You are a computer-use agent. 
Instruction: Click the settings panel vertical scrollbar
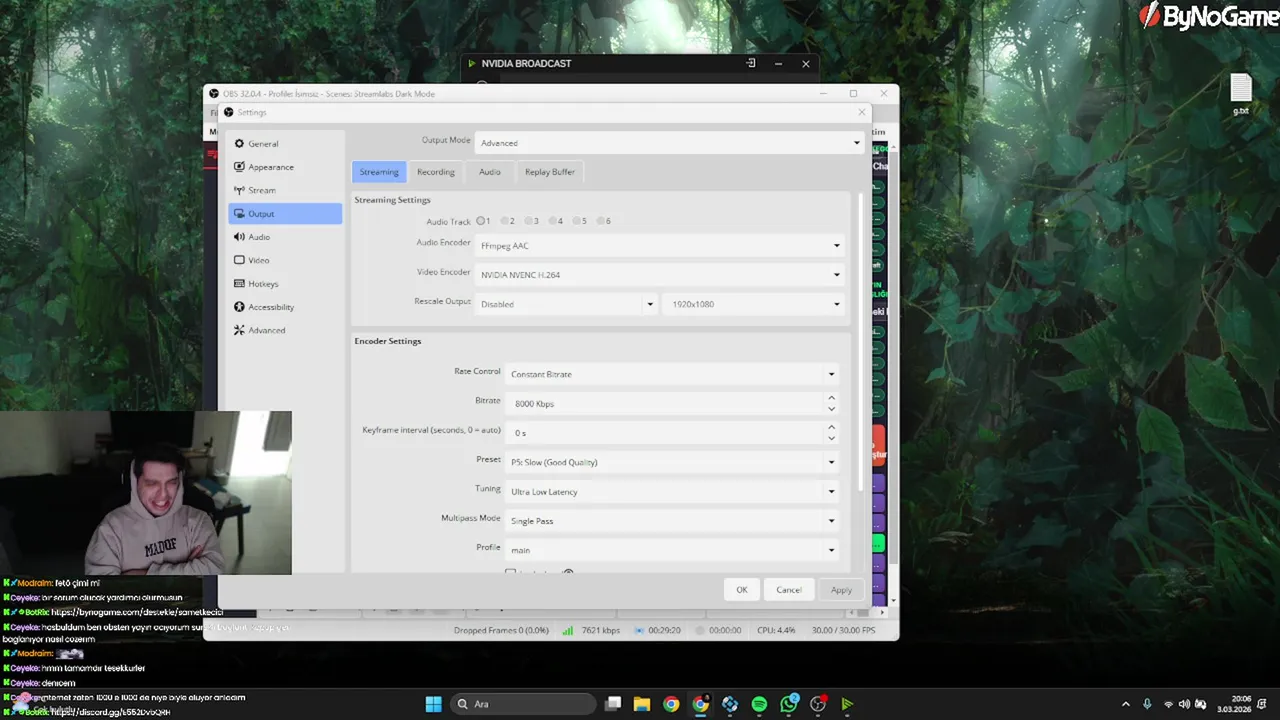pyautogui.click(x=860, y=340)
